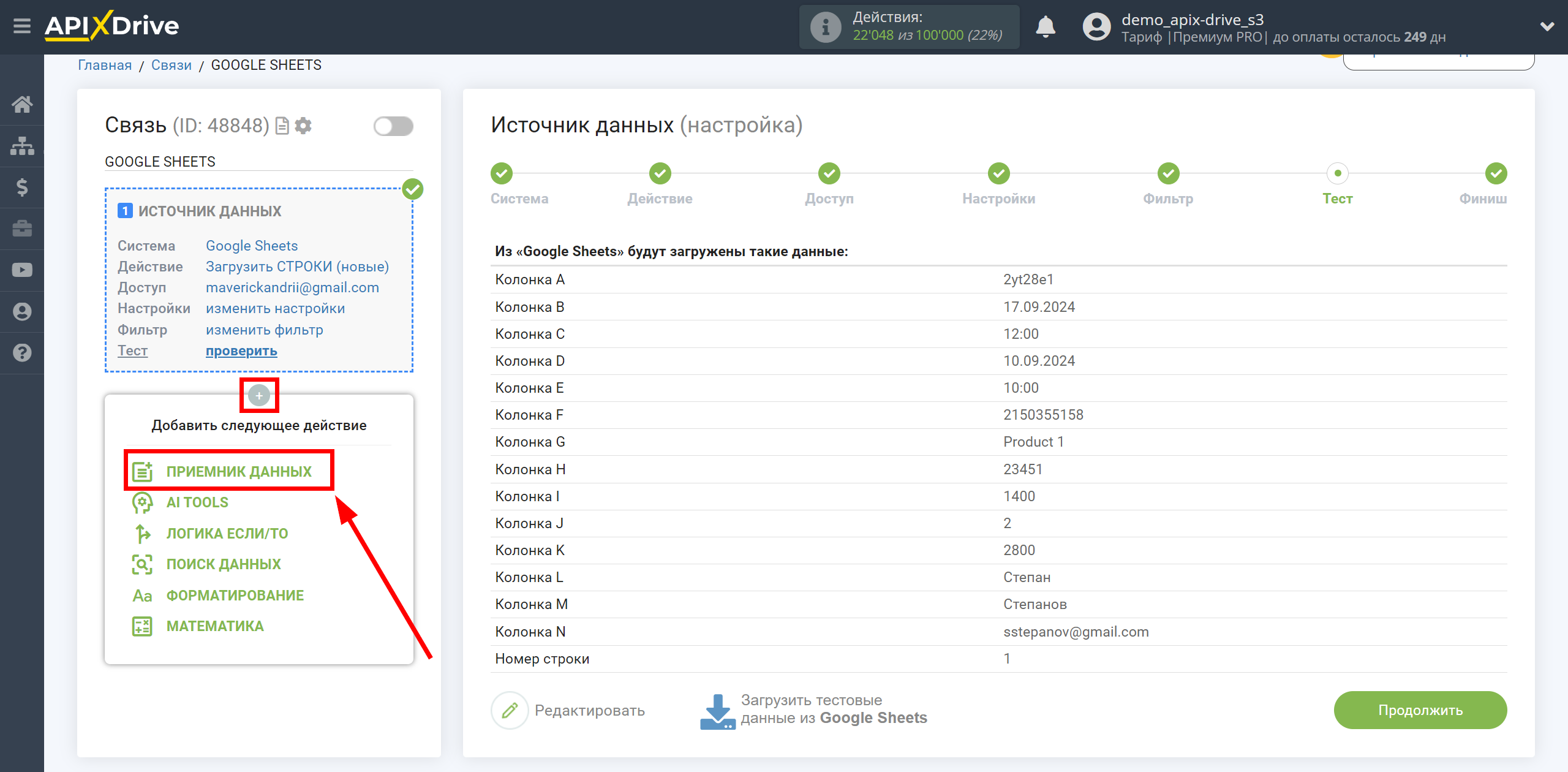Open the video tutorials sidebar icon
This screenshot has height=772, width=1568.
pos(22,270)
